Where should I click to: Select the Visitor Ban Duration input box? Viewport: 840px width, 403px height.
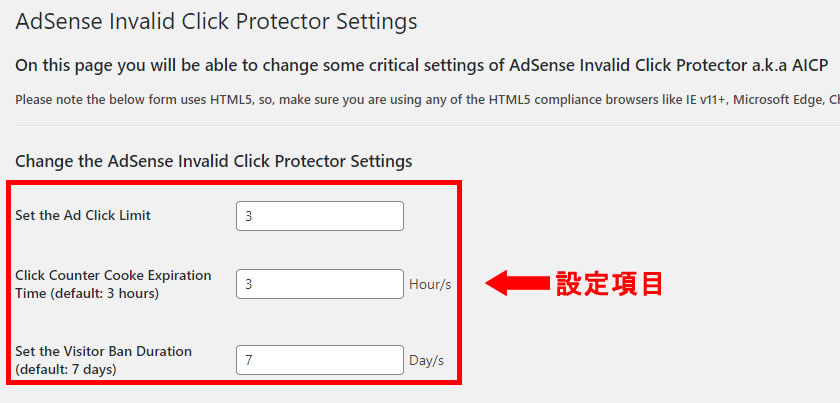pos(319,360)
